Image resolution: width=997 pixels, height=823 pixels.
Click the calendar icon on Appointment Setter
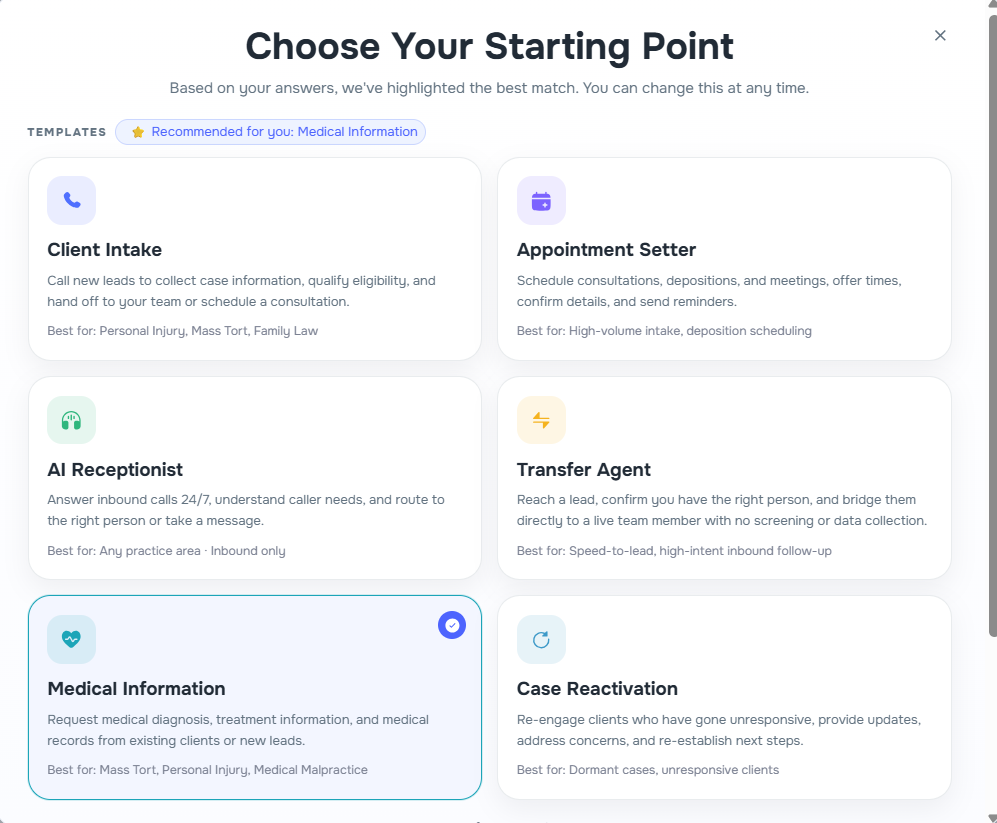pyautogui.click(x=541, y=200)
